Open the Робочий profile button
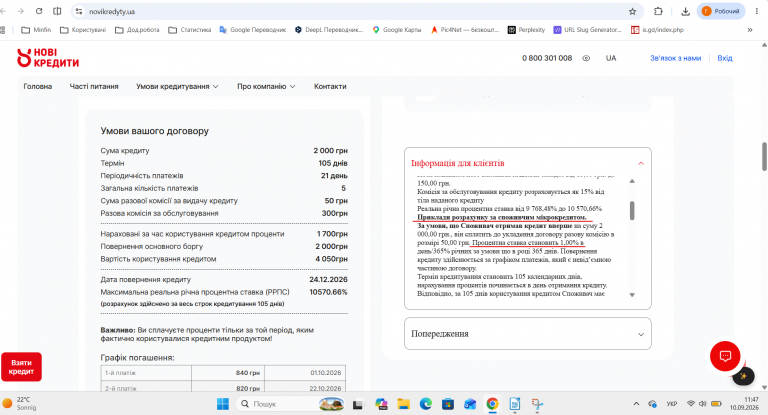The width and height of the screenshot is (768, 415). 720,11
